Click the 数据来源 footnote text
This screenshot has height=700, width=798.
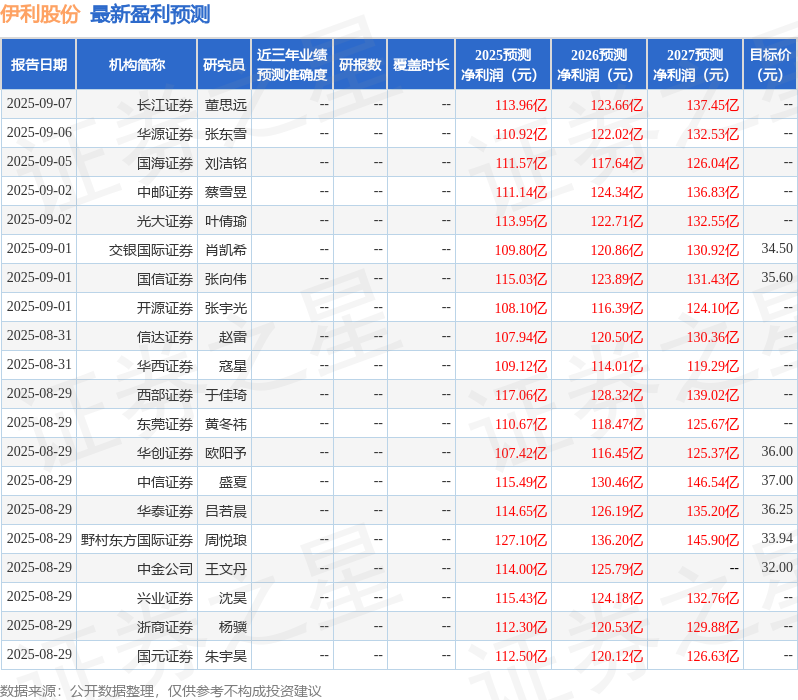(161, 691)
